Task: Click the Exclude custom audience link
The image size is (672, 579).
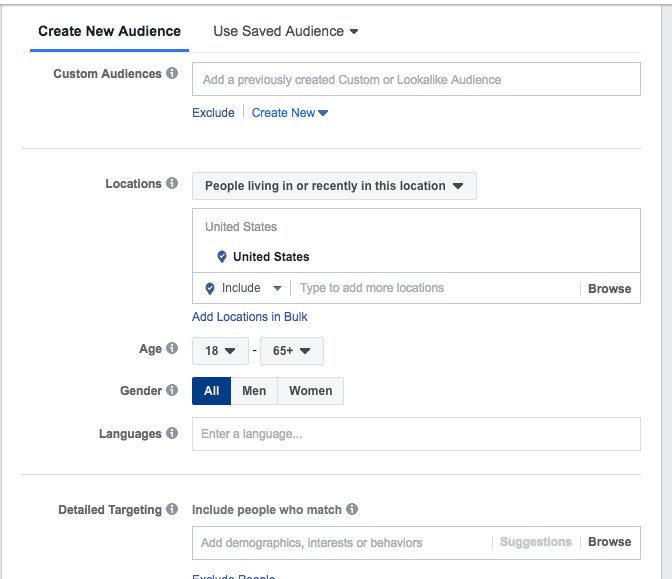Action: click(x=213, y=113)
